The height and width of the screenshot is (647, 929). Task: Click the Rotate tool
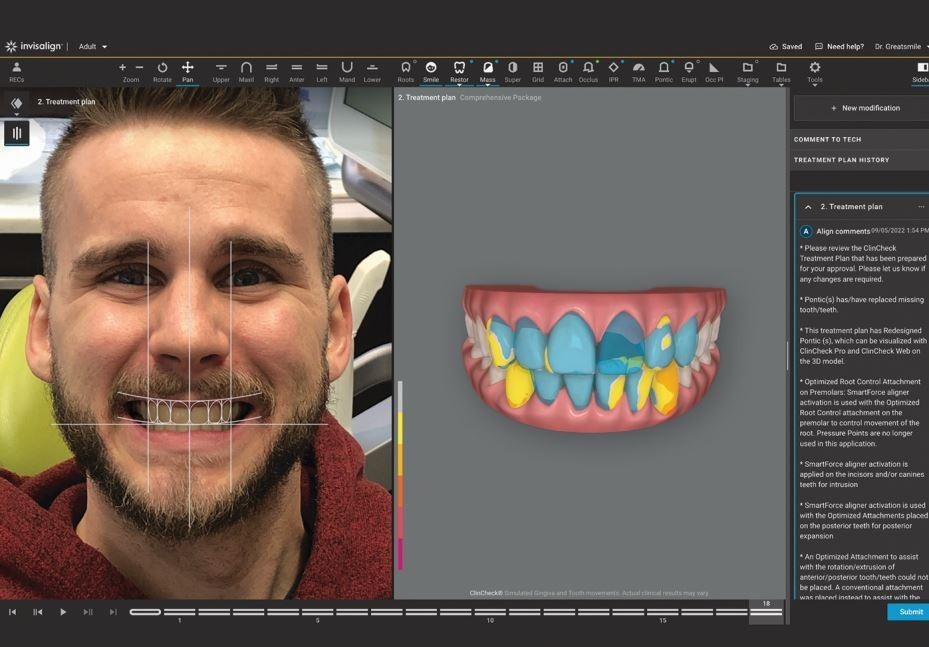[x=162, y=72]
